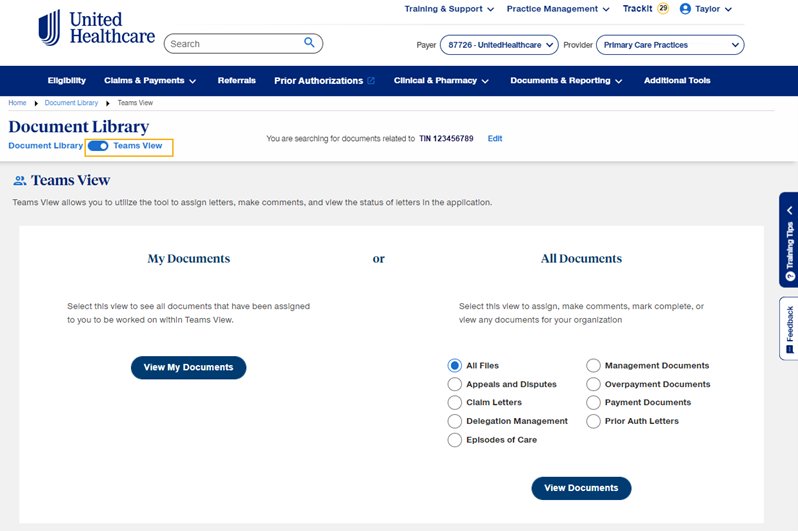
Task: Go to Document Library breadcrumb link
Action: [x=71, y=103]
